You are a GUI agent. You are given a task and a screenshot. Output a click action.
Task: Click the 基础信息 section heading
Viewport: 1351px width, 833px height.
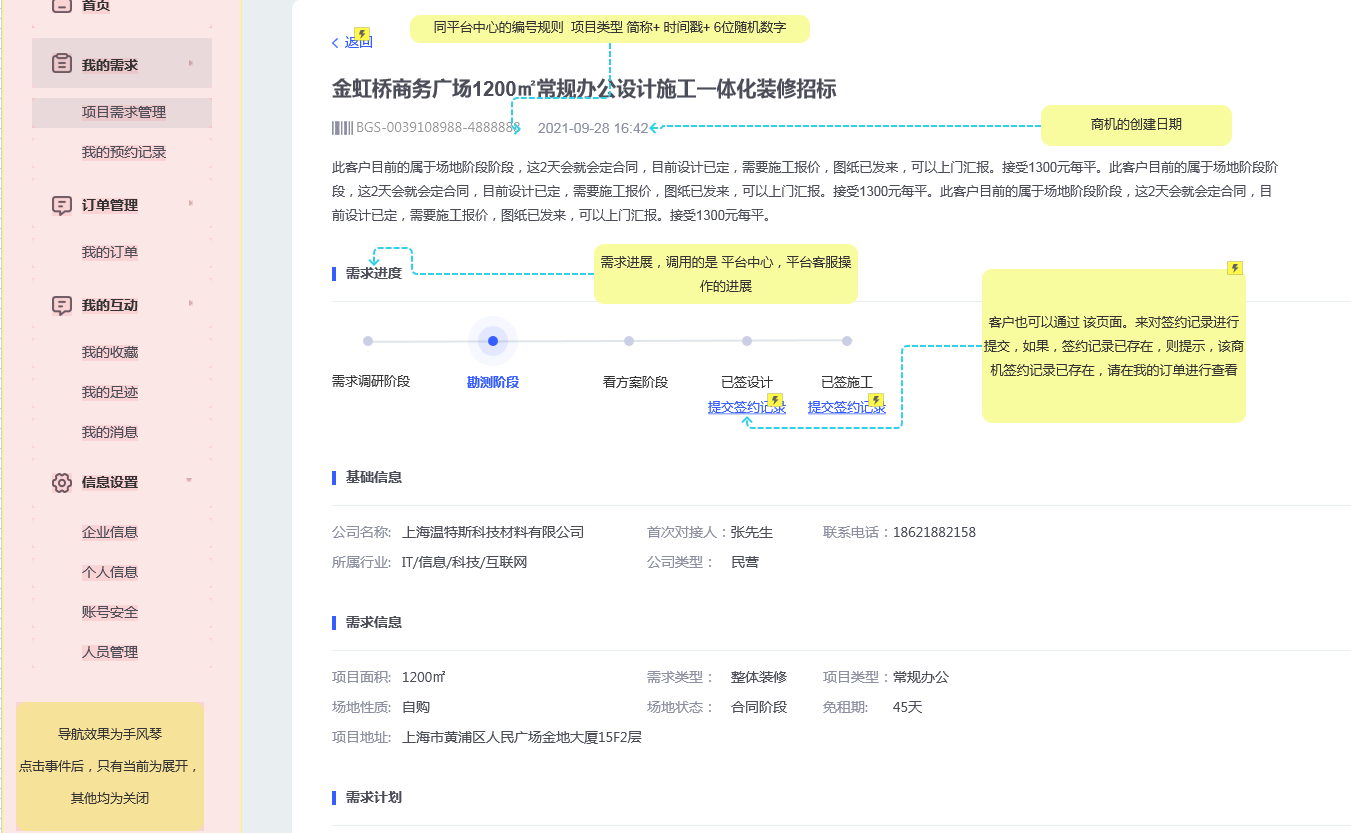[x=374, y=477]
